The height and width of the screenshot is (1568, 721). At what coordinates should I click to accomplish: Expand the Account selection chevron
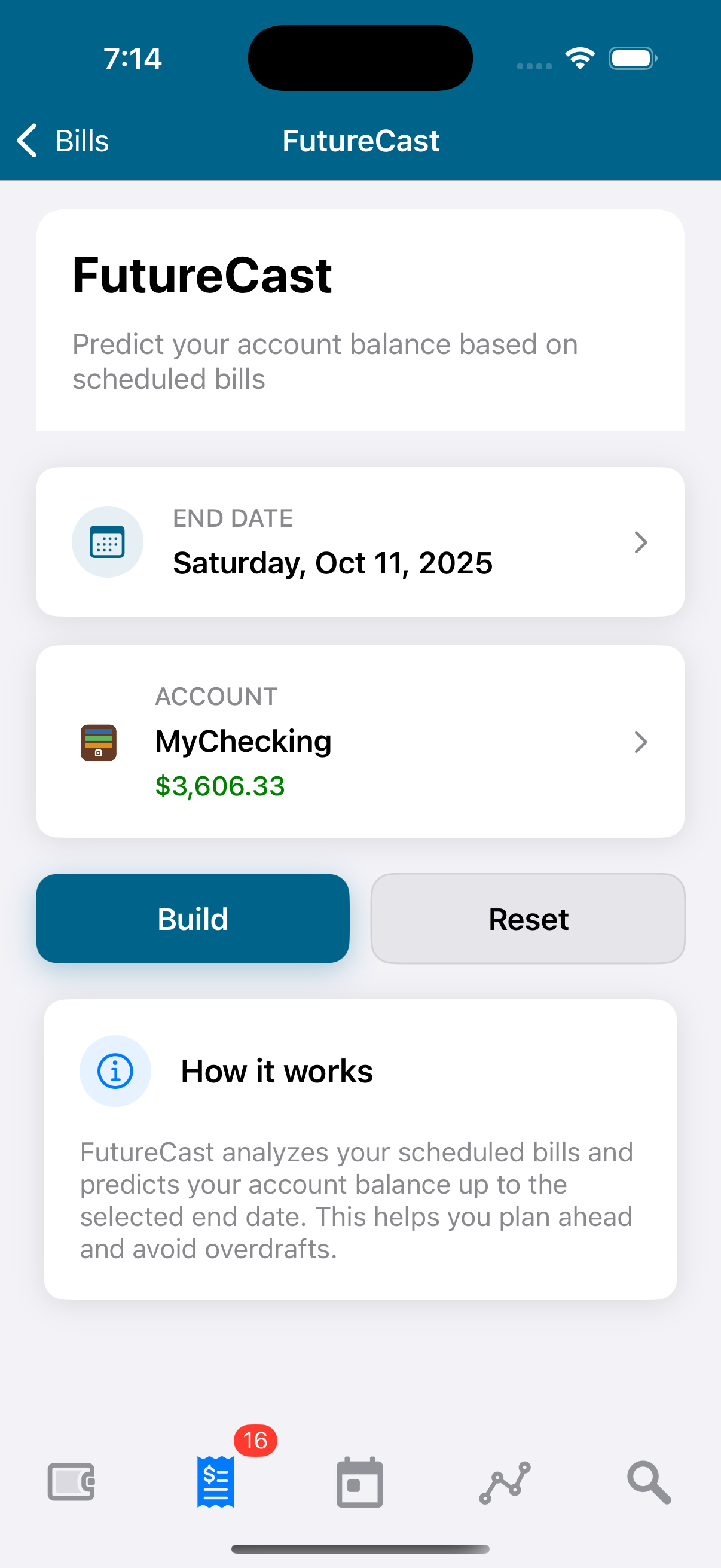pos(640,742)
